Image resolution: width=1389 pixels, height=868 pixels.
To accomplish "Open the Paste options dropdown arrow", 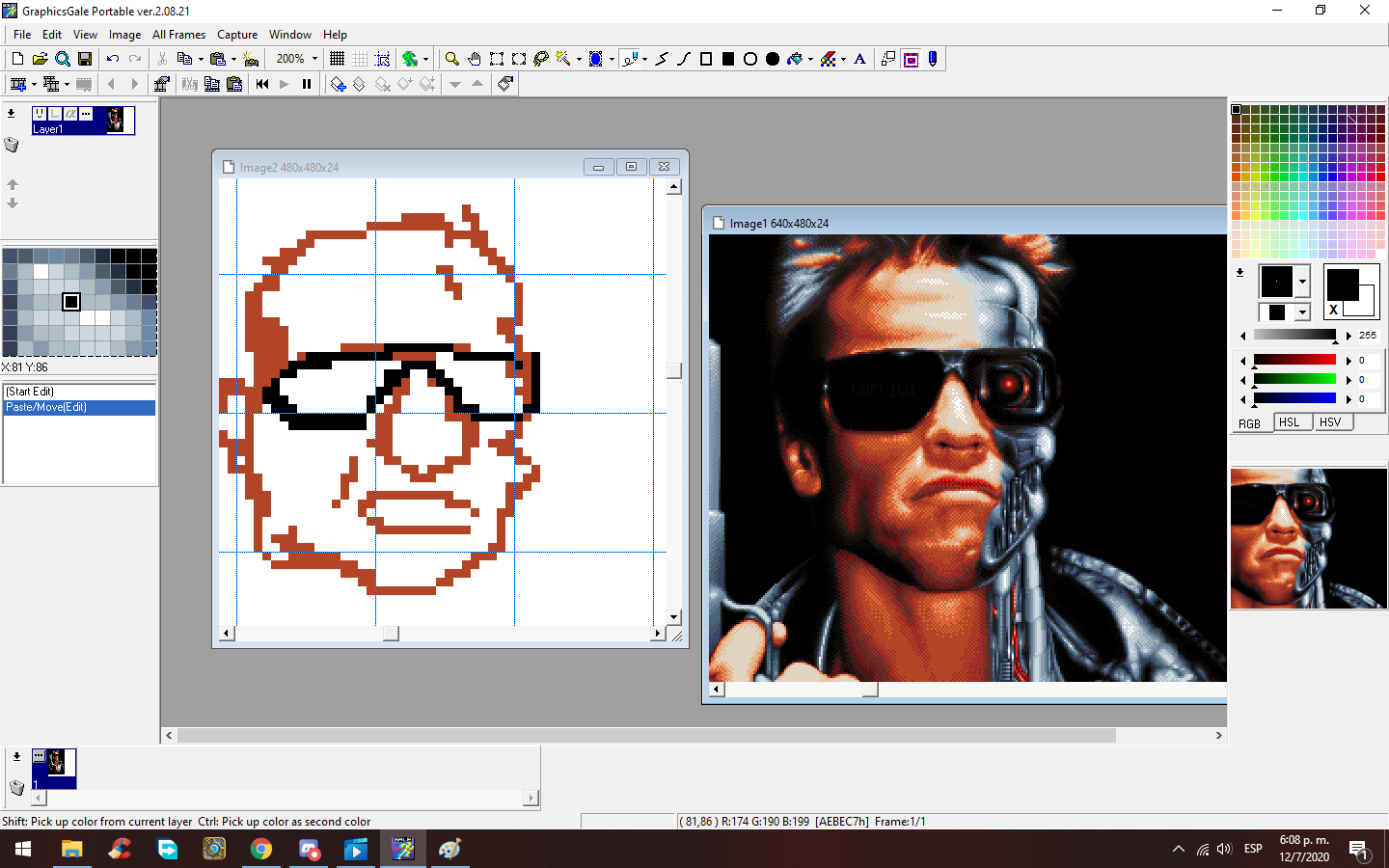I will pyautogui.click(x=233, y=59).
